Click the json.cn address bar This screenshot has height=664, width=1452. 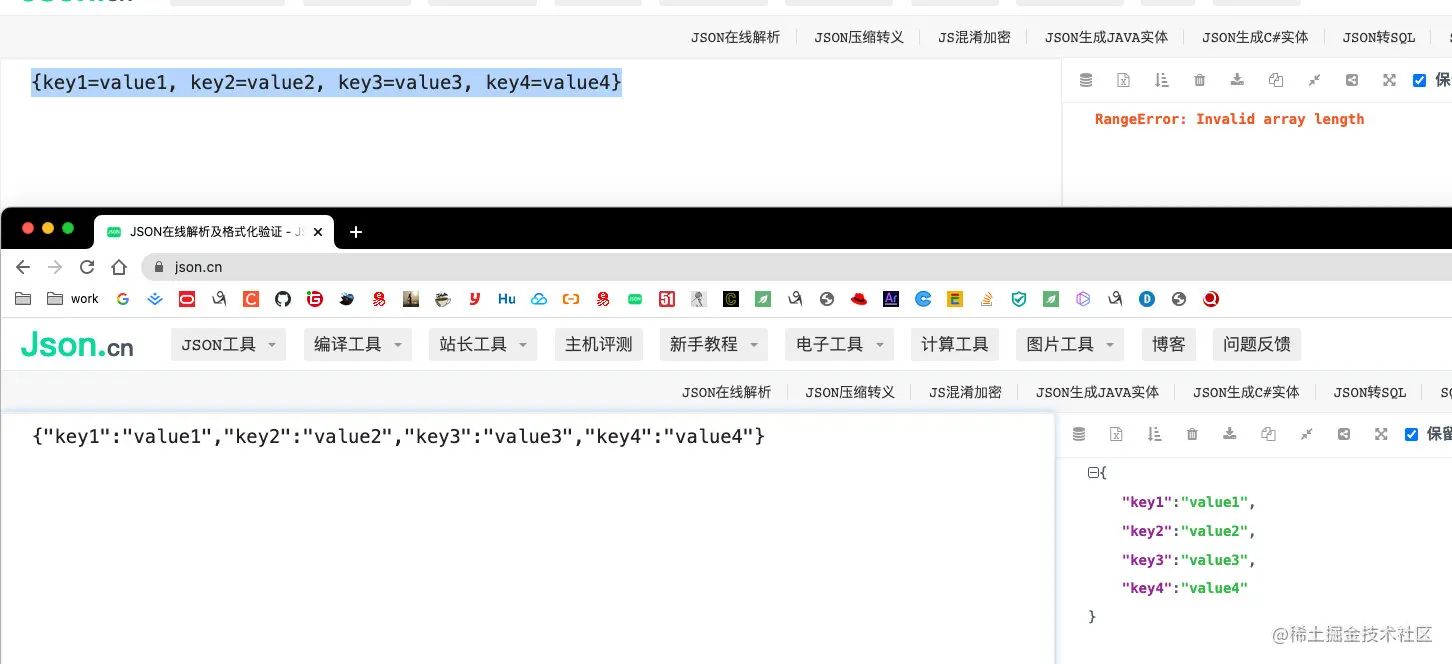tap(795, 267)
